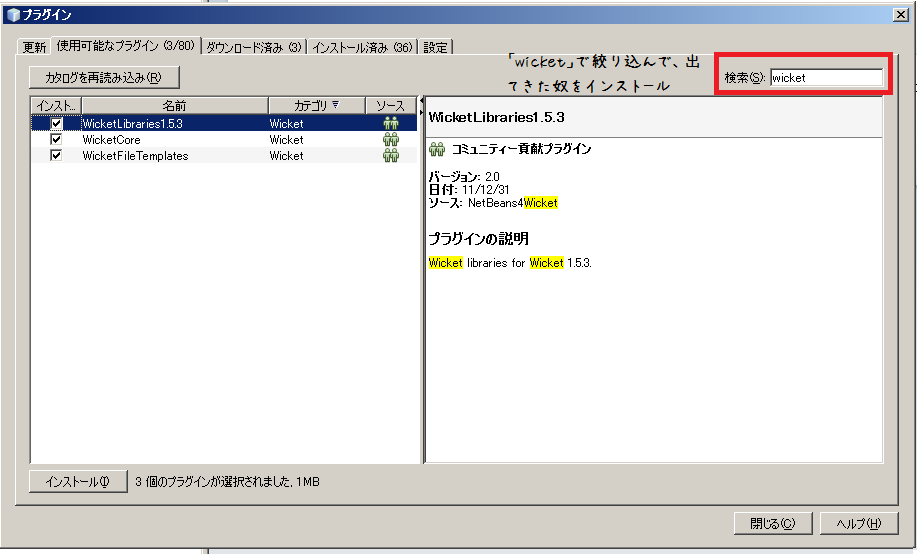Click the ヘルプ button
The image size is (917, 554).
[x=859, y=523]
